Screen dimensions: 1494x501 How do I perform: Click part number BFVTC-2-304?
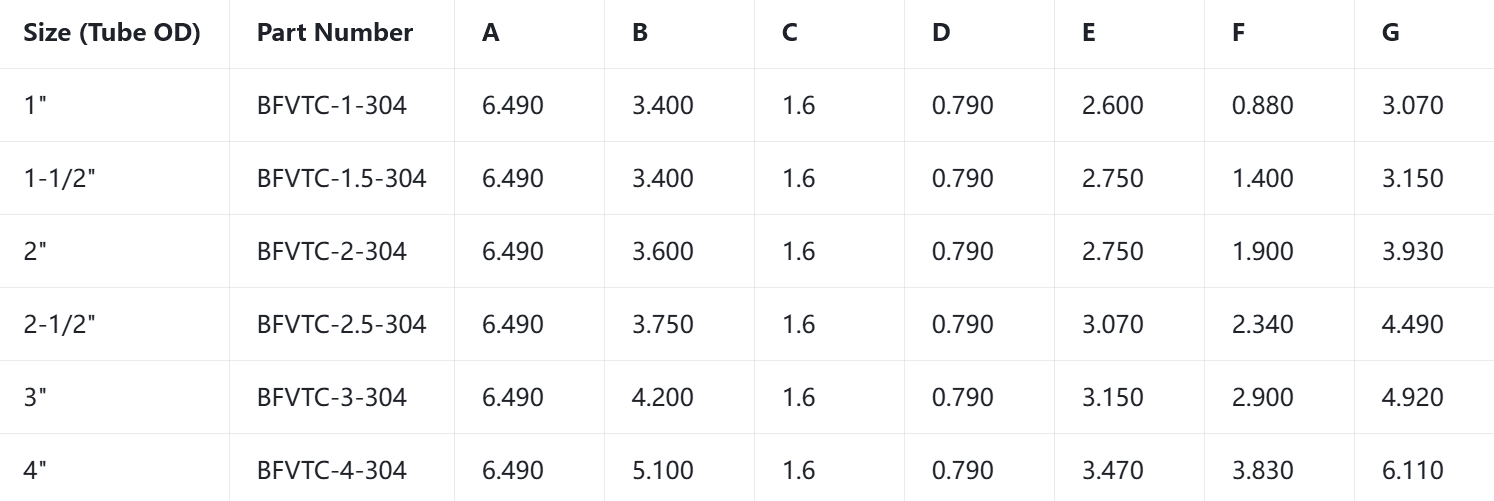pos(332,251)
